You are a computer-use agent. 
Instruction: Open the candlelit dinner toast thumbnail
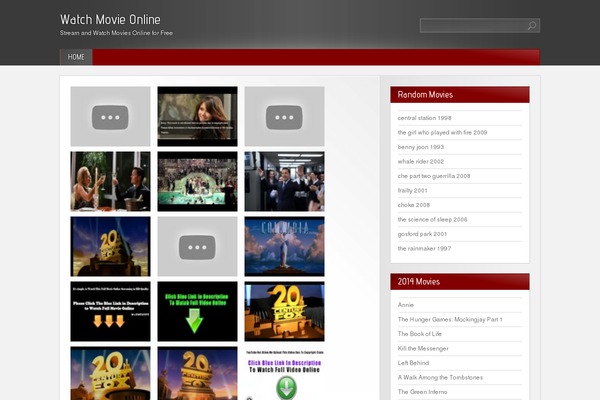(110, 181)
